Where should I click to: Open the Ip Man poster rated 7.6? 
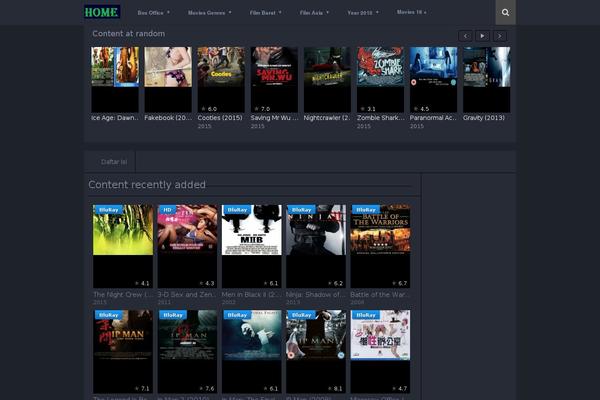[187, 351]
